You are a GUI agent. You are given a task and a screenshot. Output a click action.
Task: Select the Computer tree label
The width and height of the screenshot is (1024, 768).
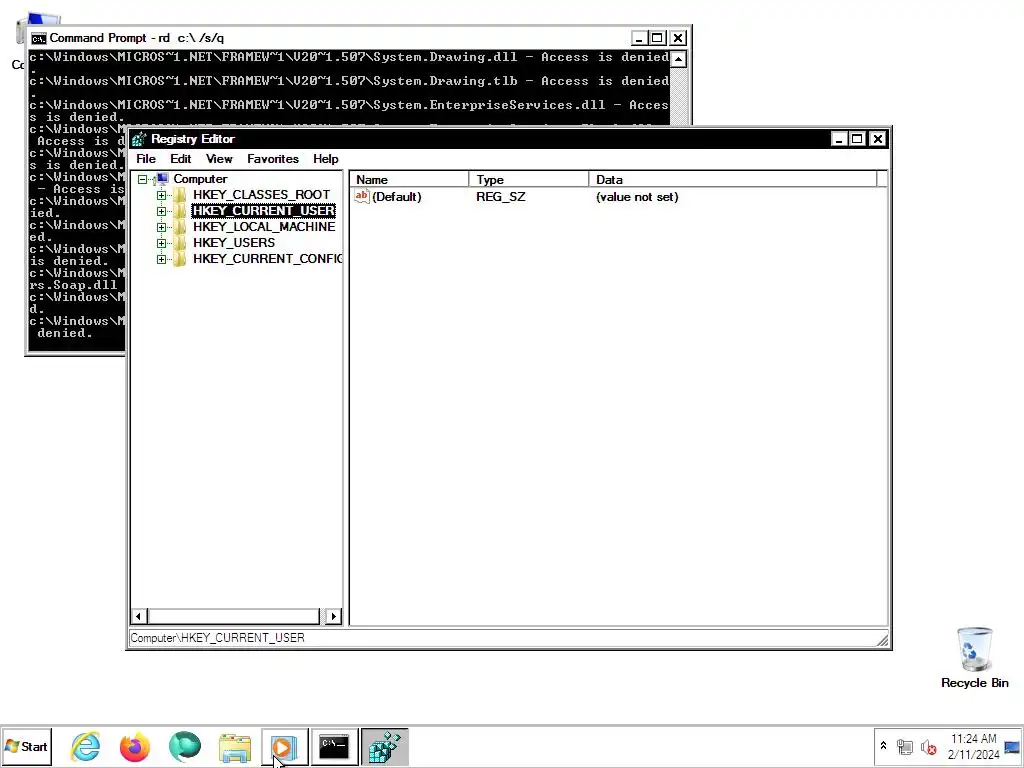tap(200, 179)
